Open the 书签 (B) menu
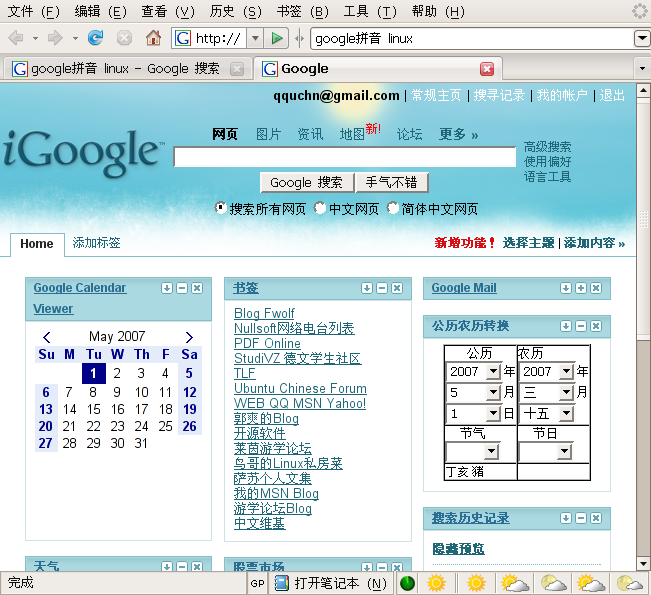The height and width of the screenshot is (595, 651). [x=303, y=11]
